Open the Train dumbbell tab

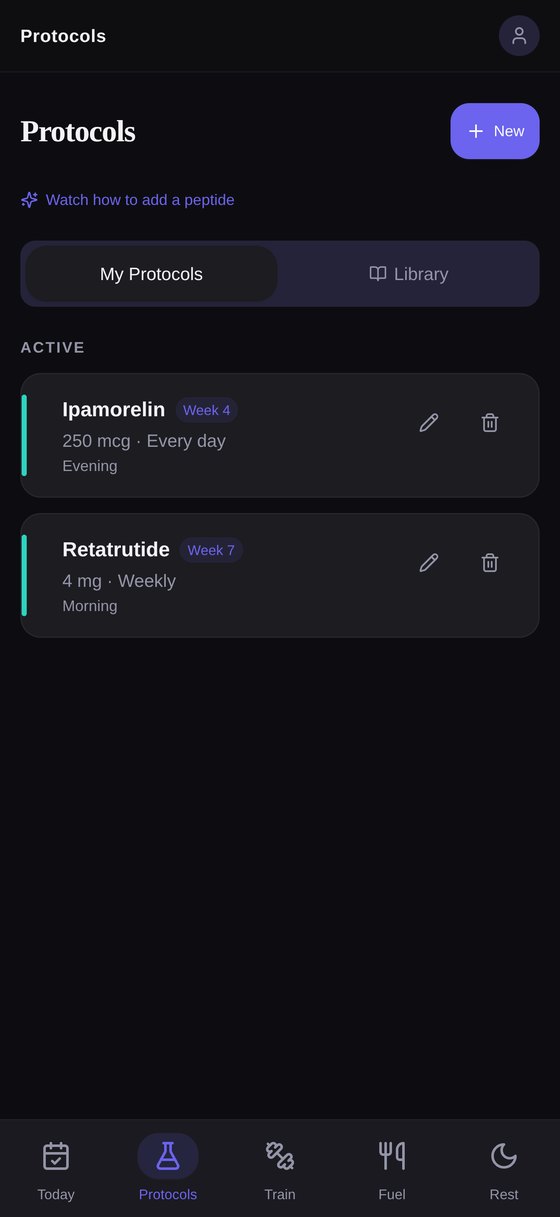280,1170
